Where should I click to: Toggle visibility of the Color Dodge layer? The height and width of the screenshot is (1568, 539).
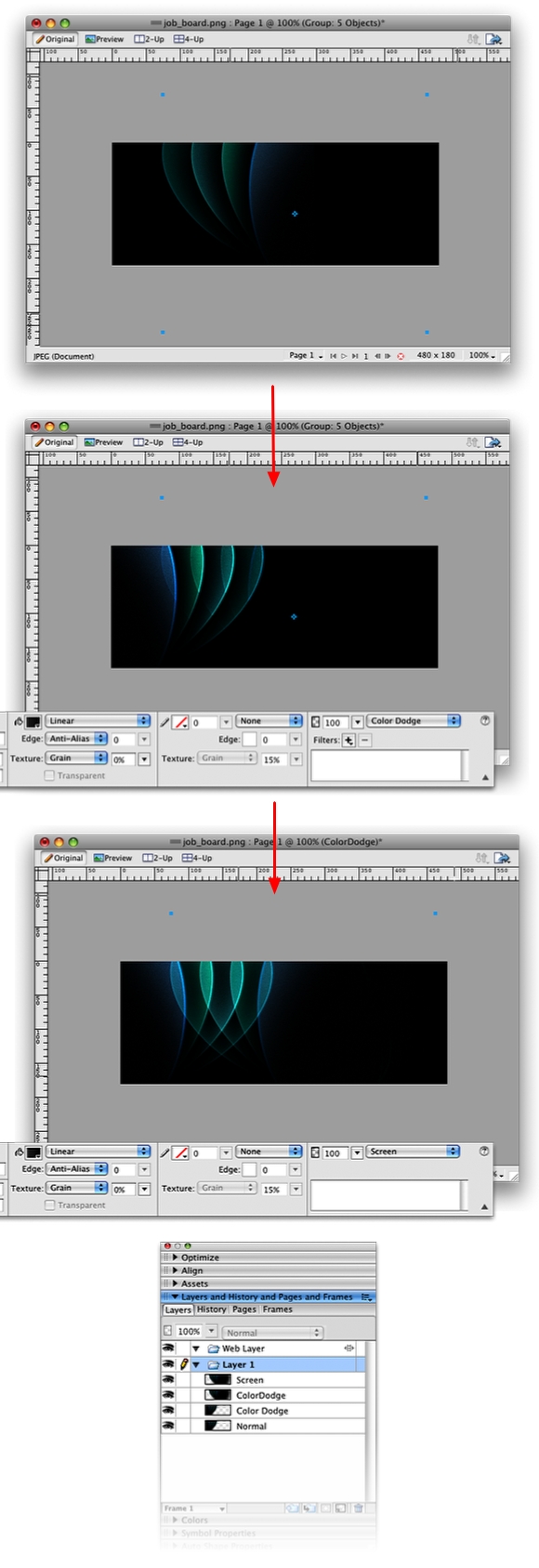point(168,1410)
